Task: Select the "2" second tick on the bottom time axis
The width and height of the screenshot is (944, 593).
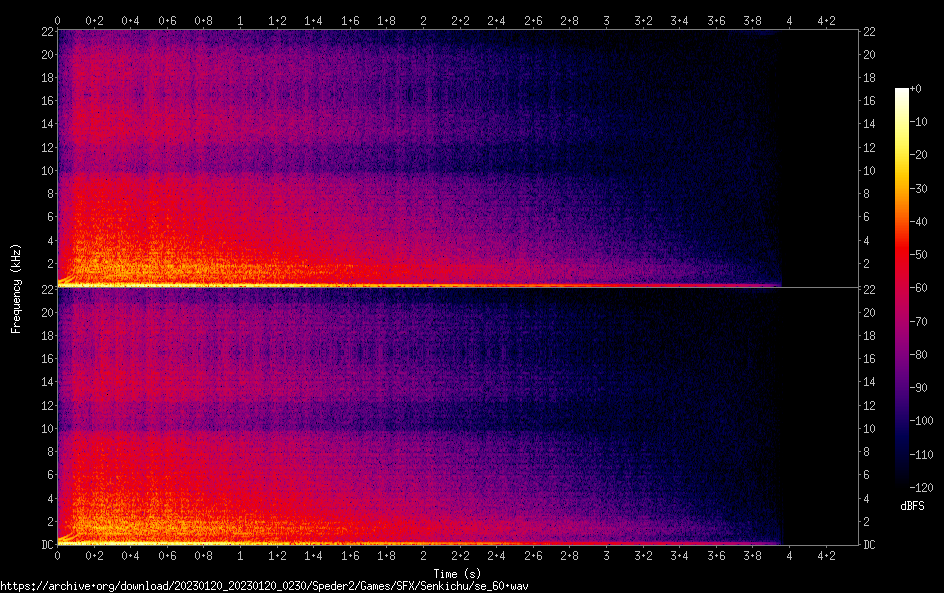Action: coord(424,556)
